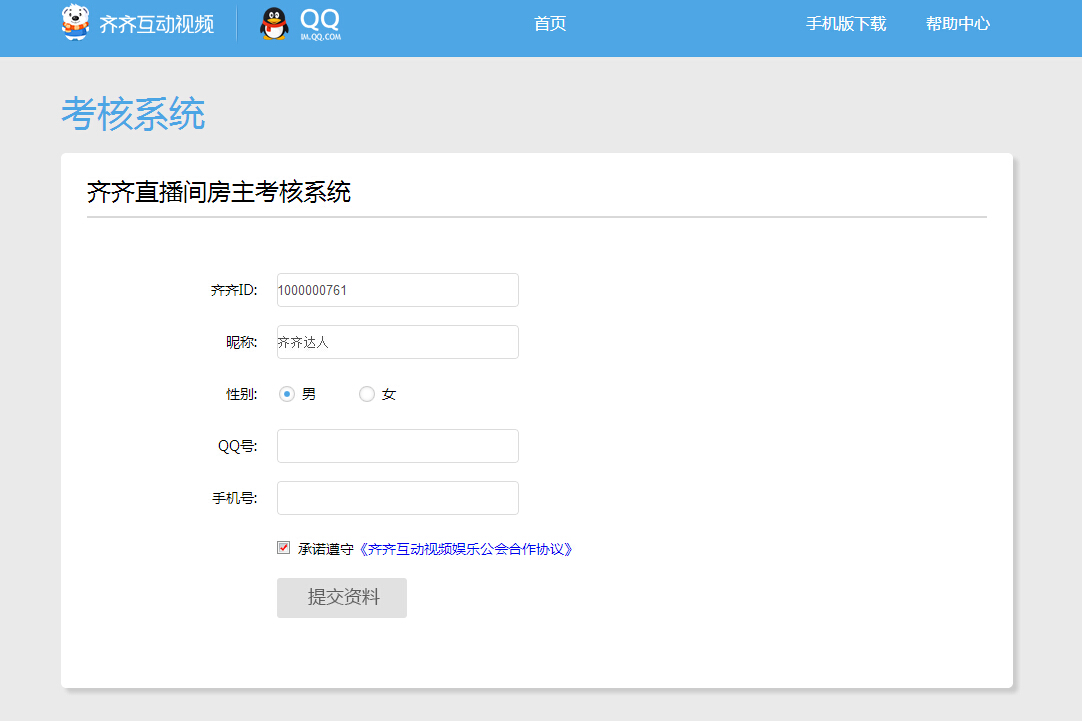Image resolution: width=1082 pixels, height=721 pixels.
Task: Click the 考核系统 page heading
Action: point(133,114)
